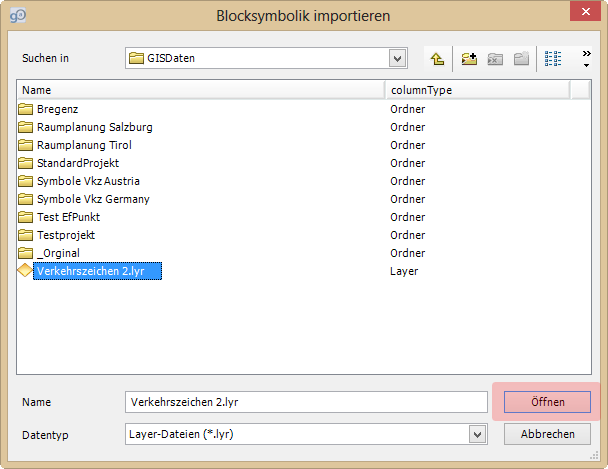Change the file list view mode

pyautogui.click(x=553, y=59)
